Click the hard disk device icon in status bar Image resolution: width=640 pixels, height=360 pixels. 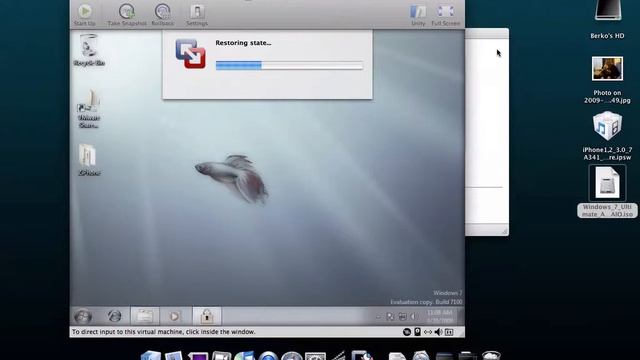(x=418, y=332)
